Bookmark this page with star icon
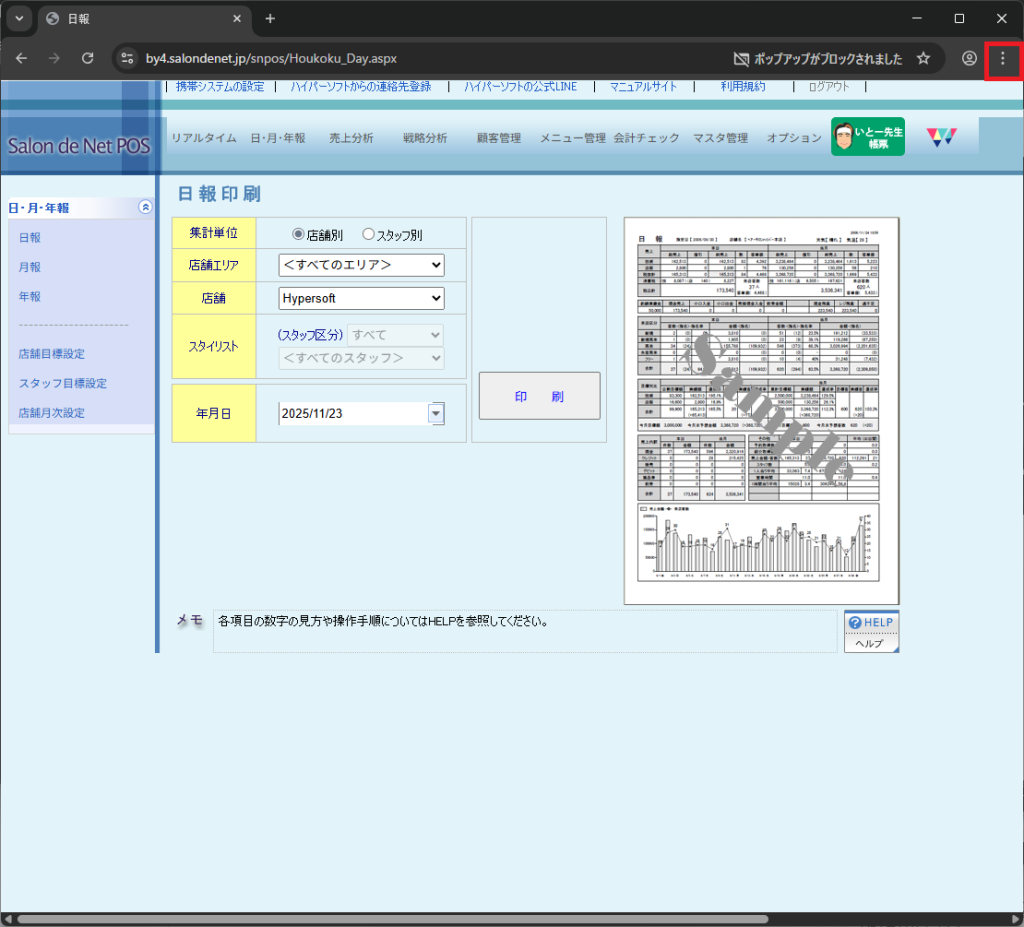This screenshot has height=927, width=1024. point(923,58)
